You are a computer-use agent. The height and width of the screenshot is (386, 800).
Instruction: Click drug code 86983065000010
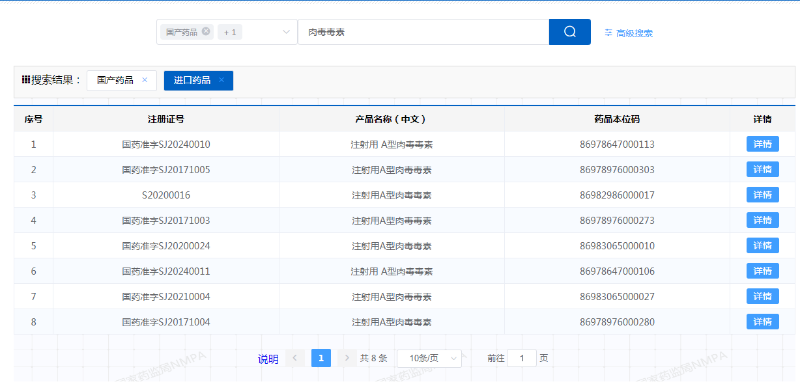(x=617, y=246)
